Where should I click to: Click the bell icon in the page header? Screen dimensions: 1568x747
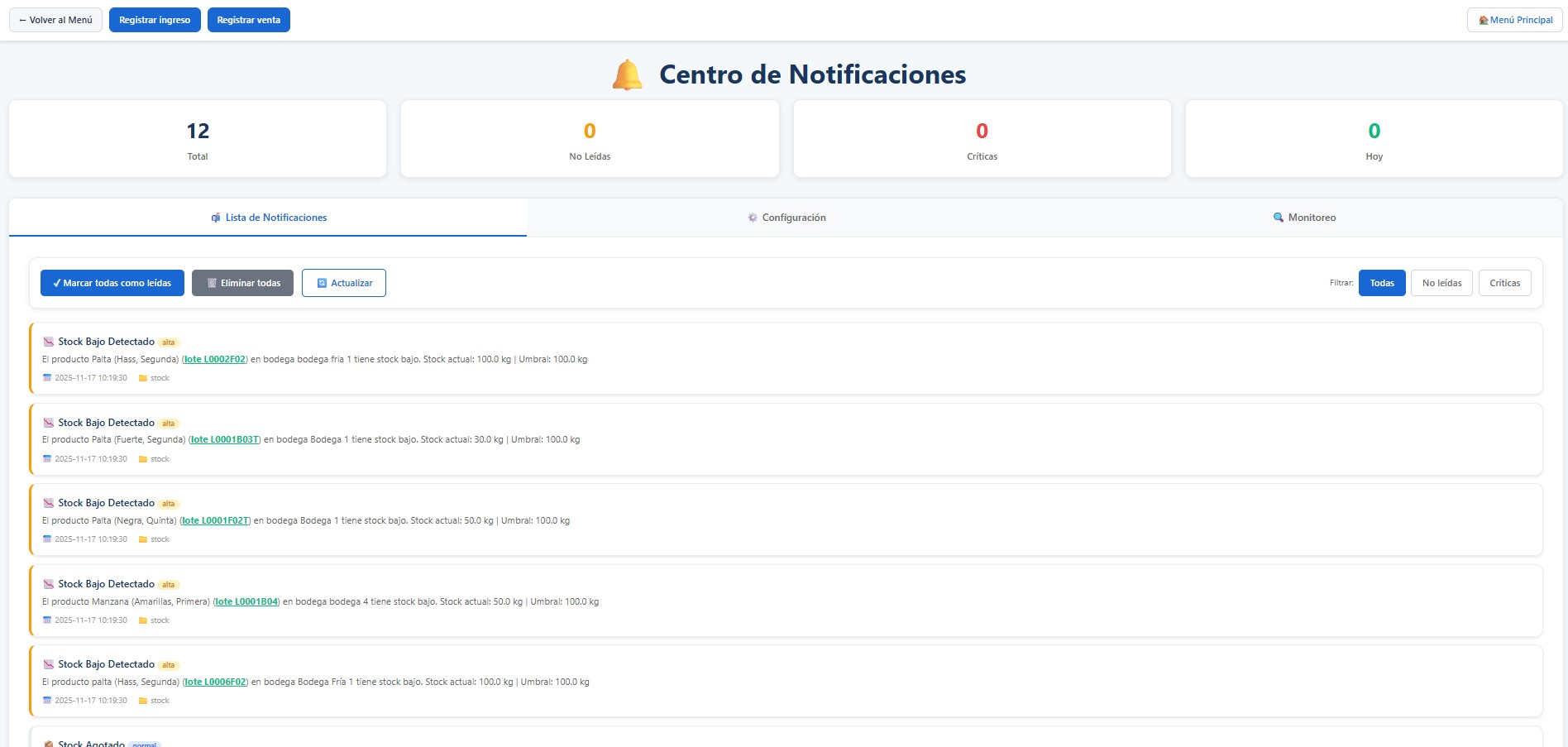pos(628,74)
